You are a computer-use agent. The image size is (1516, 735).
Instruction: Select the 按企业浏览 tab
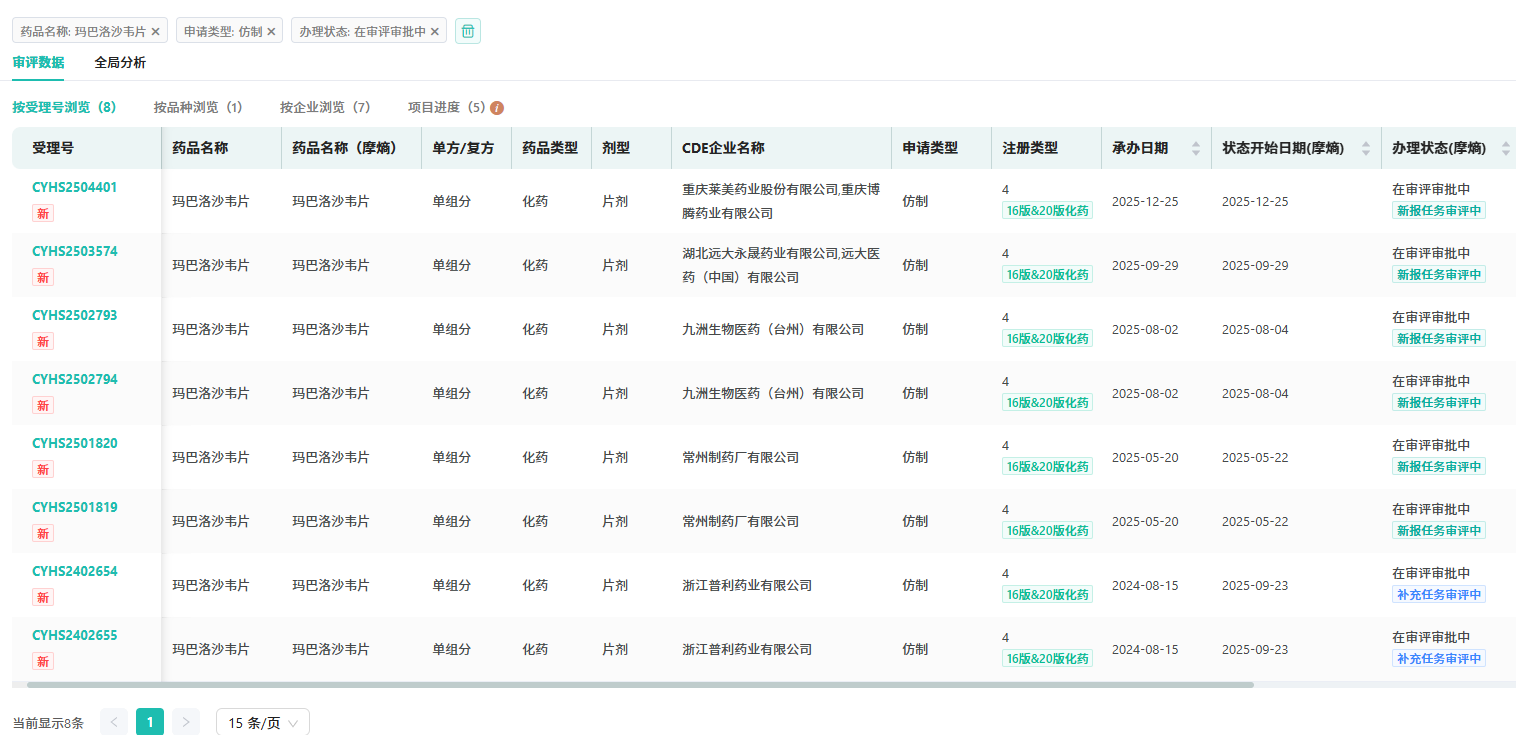[325, 107]
